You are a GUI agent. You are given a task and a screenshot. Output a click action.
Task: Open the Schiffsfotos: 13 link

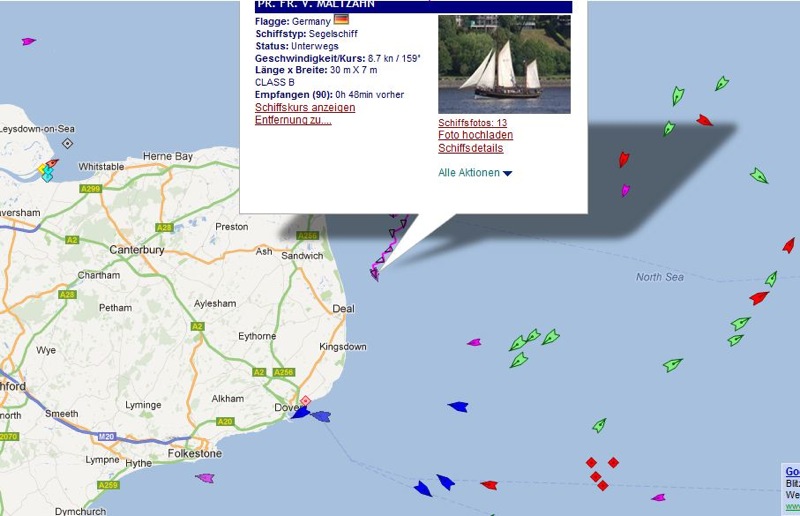click(x=472, y=122)
